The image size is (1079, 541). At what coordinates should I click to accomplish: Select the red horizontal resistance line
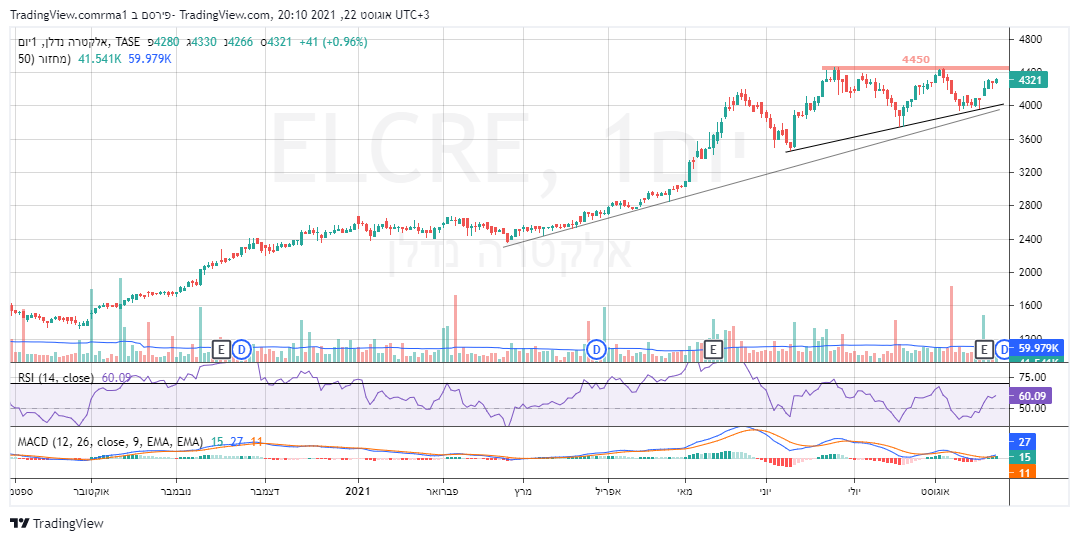915,68
